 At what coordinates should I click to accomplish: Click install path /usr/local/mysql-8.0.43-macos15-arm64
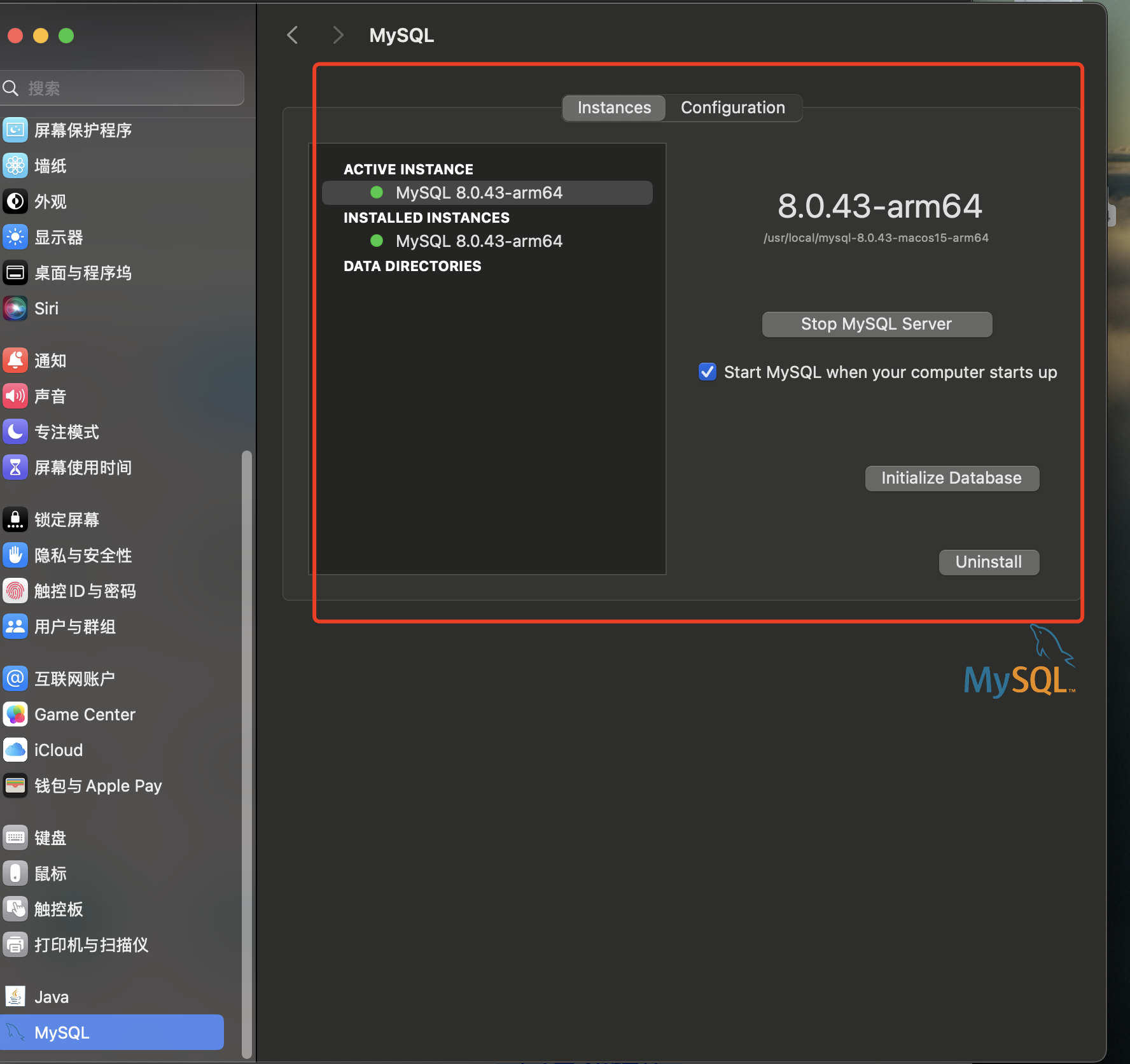pyautogui.click(x=876, y=238)
